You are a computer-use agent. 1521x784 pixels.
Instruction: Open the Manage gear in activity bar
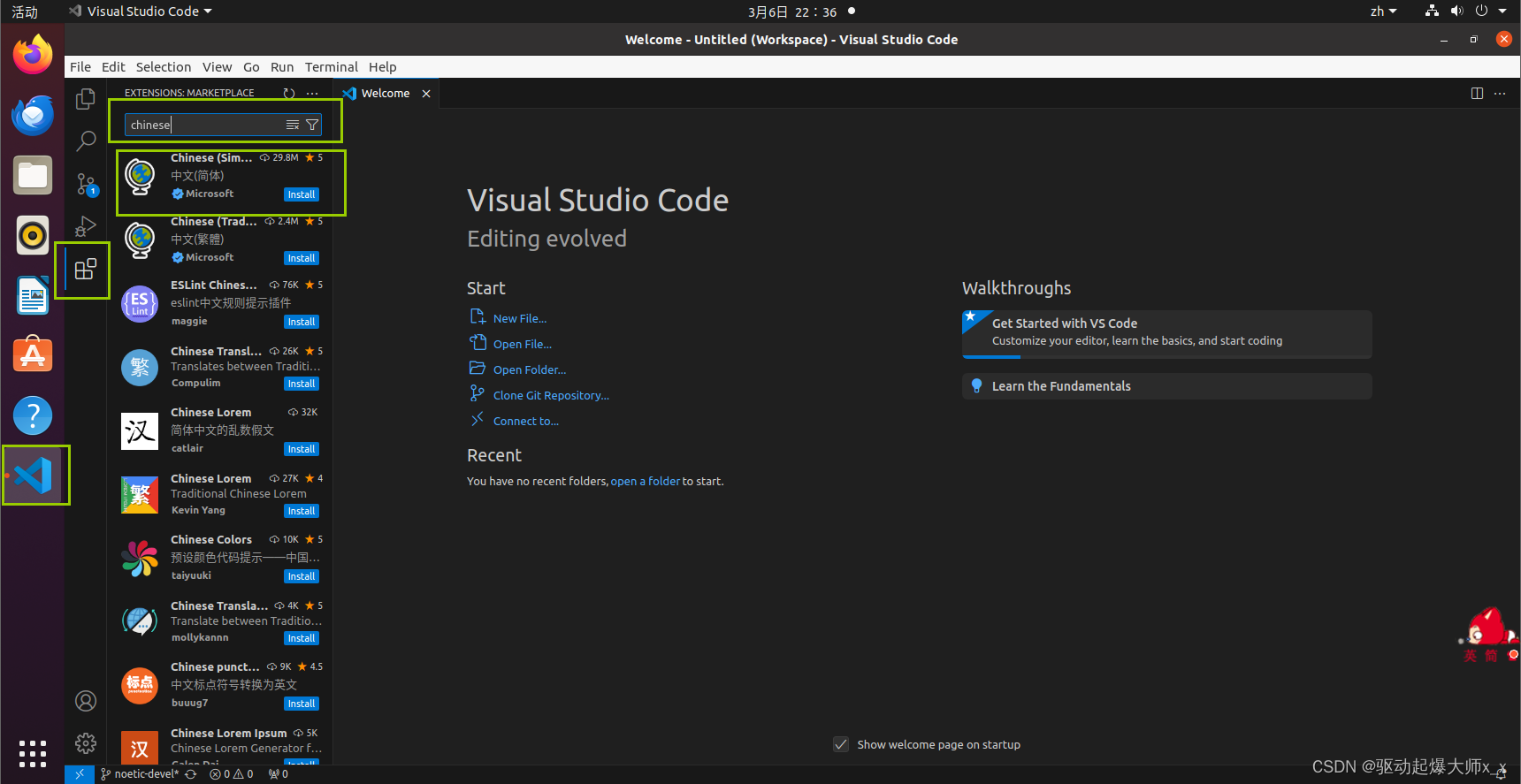pos(86,743)
